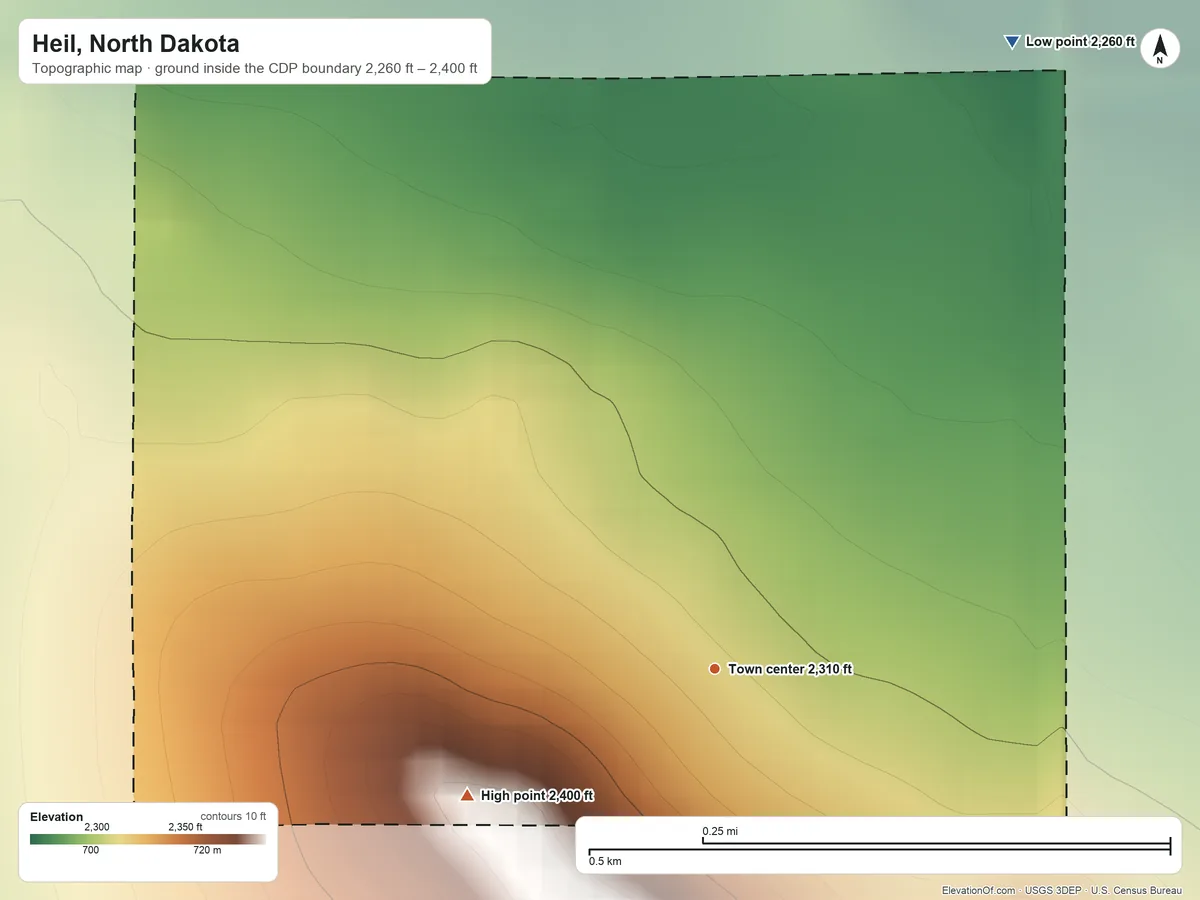Click the orange high point triangle marker
The image size is (1200, 900).
click(x=466, y=795)
